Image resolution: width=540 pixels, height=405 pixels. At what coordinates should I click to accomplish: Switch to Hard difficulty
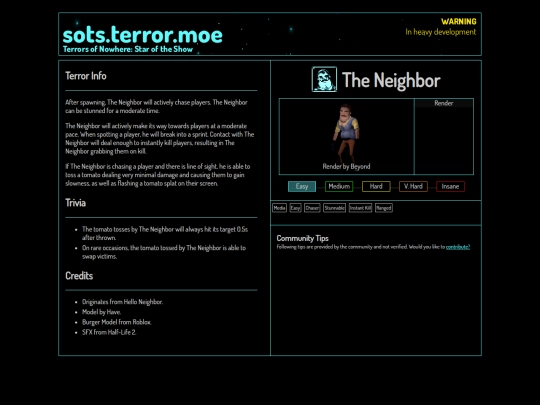click(376, 186)
